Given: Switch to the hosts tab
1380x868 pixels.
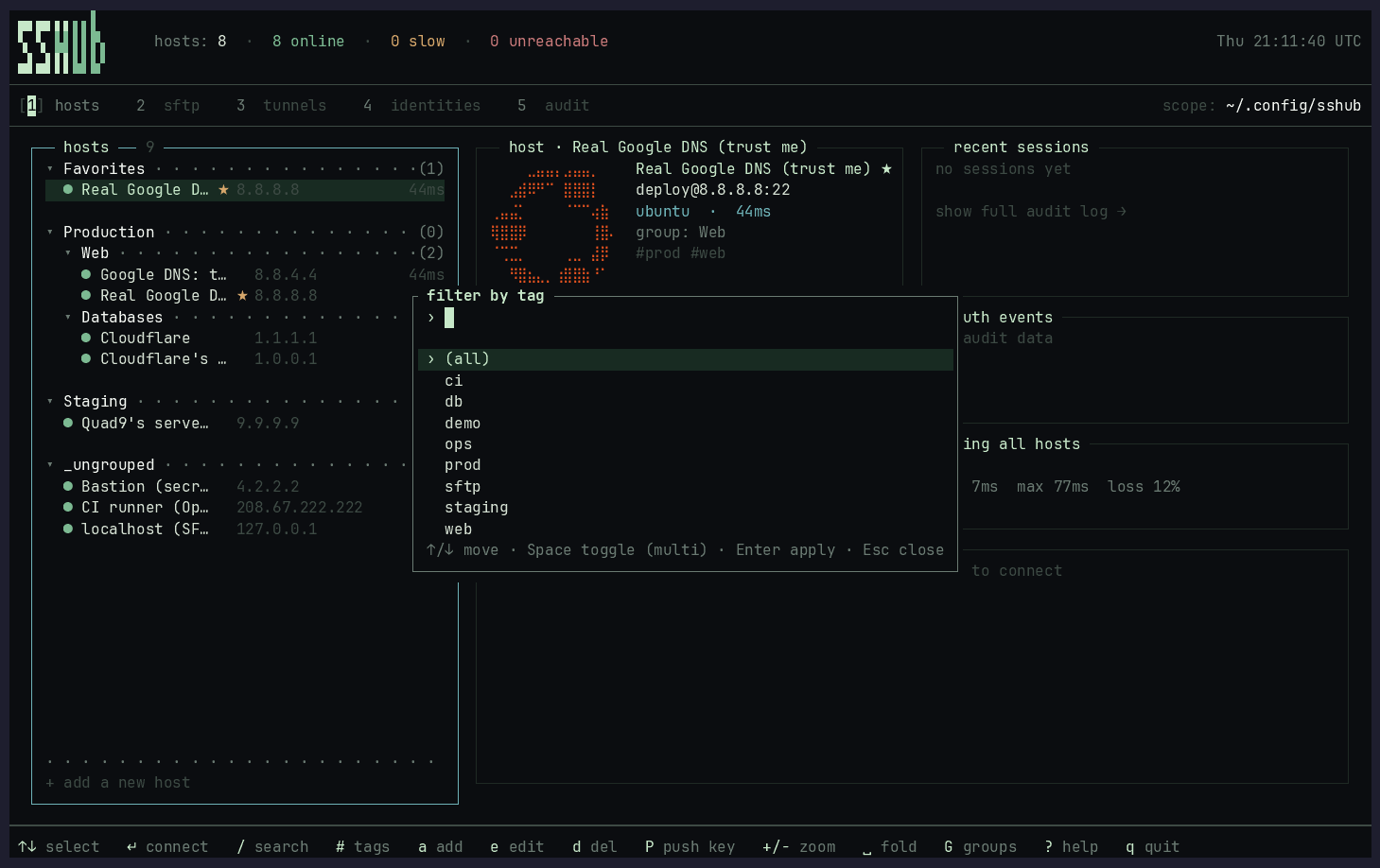Looking at the screenshot, I should pos(60,106).
